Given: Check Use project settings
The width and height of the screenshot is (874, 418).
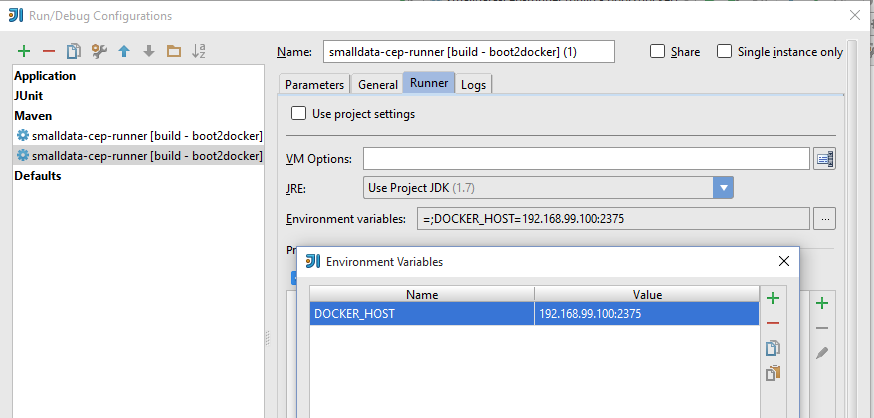Looking at the screenshot, I should tap(298, 114).
